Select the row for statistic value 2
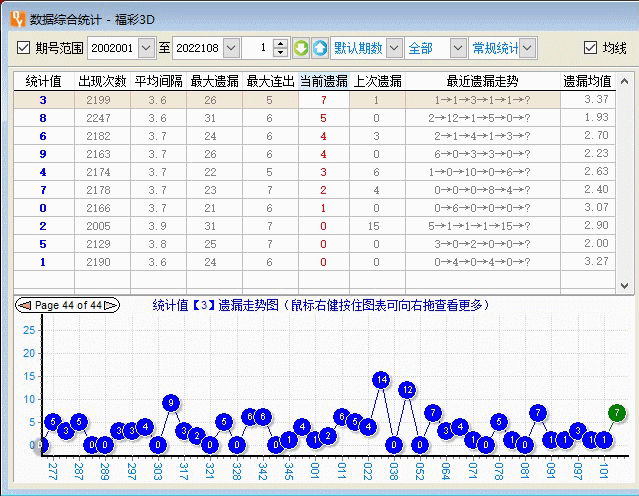 click(314, 226)
